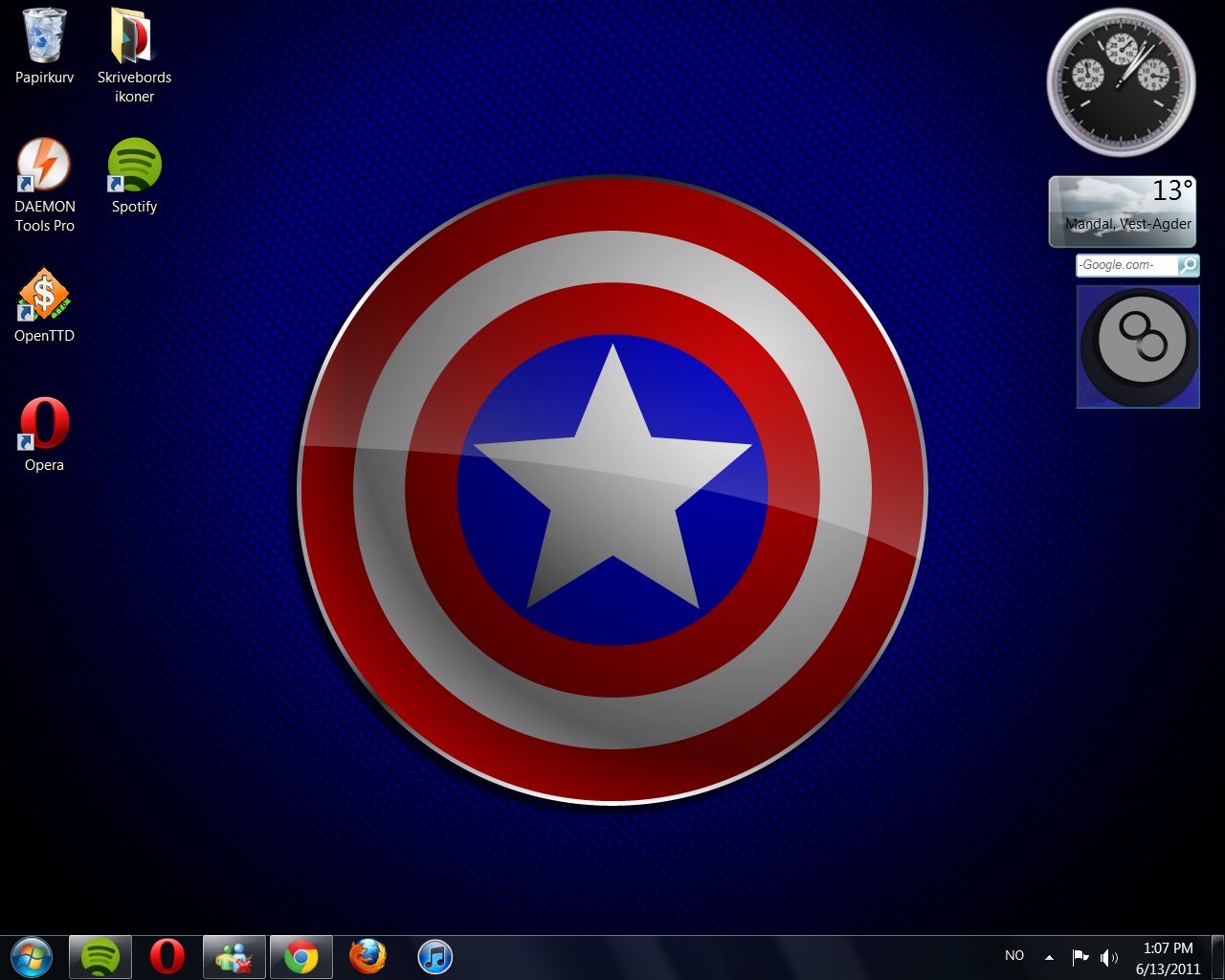Launch the Spotify desktop shortcut

point(134,175)
